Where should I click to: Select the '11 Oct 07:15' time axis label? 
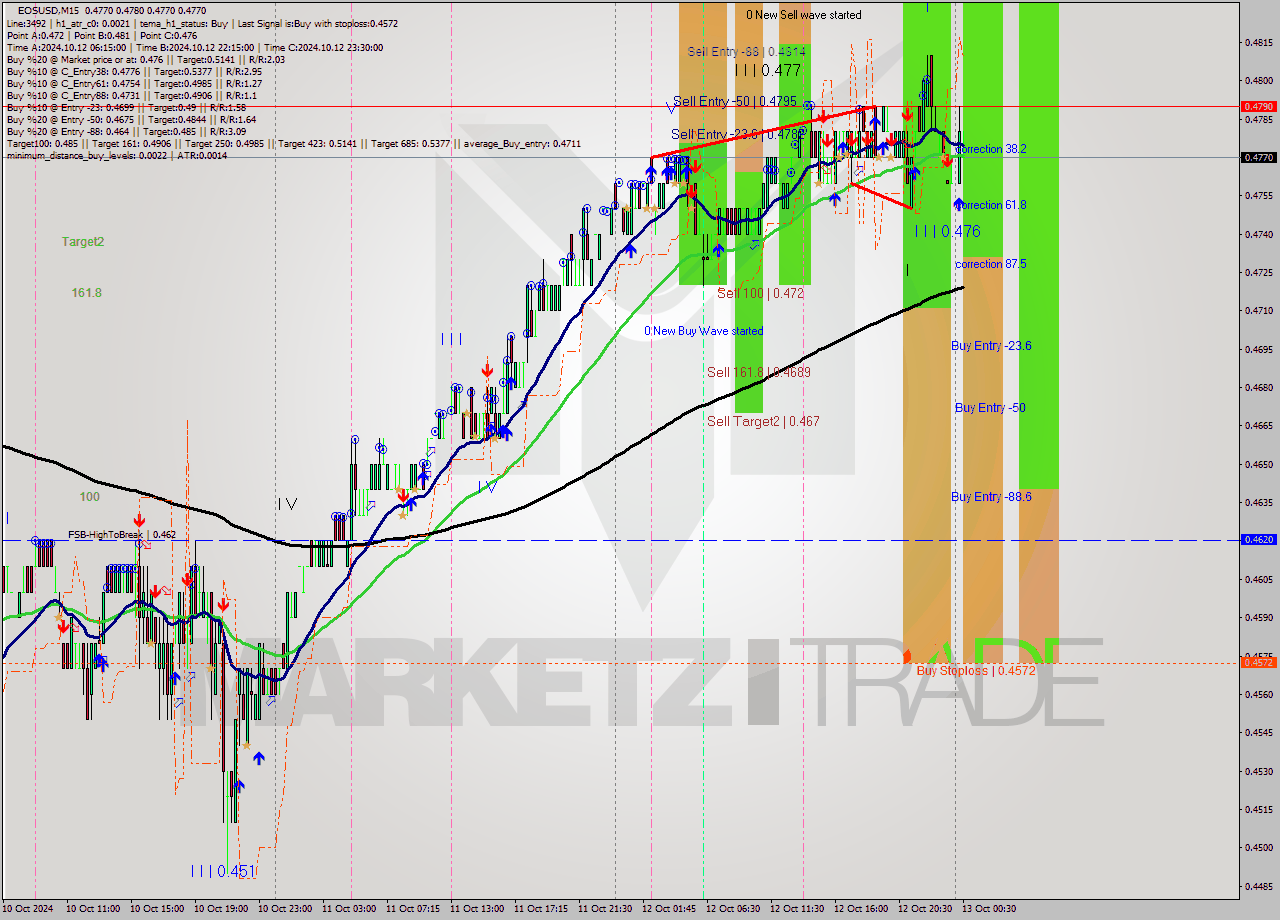coord(413,909)
